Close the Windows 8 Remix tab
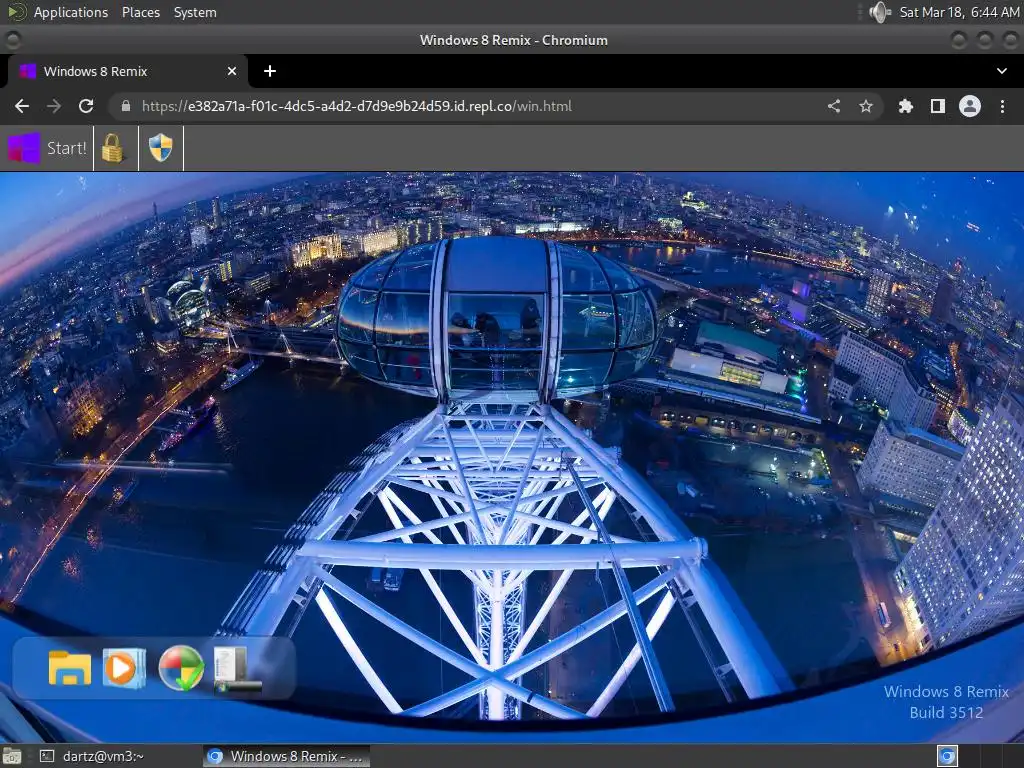This screenshot has height=768, width=1024. [232, 71]
